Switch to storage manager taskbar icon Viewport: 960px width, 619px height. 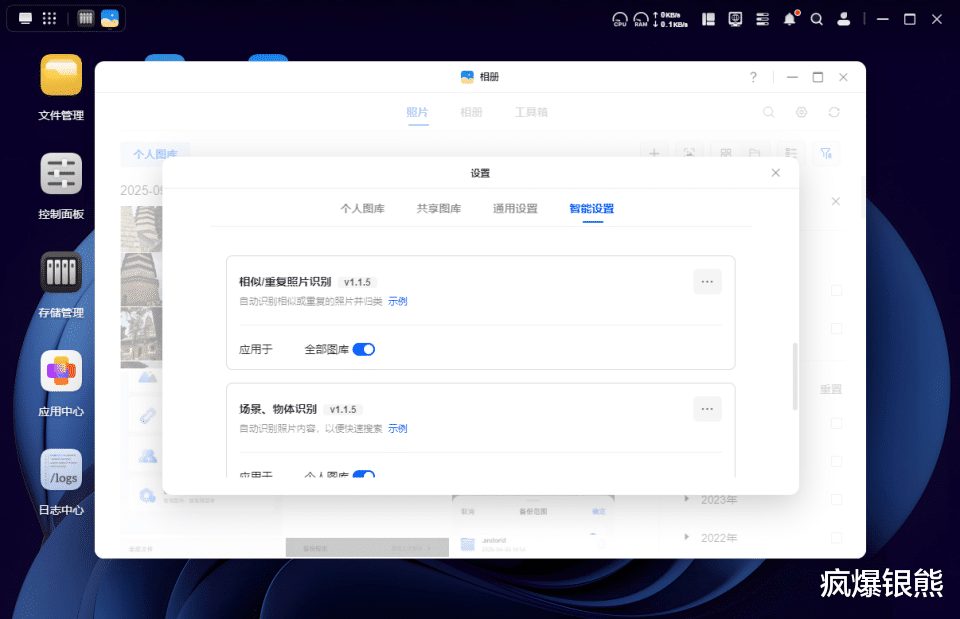click(x=86, y=18)
